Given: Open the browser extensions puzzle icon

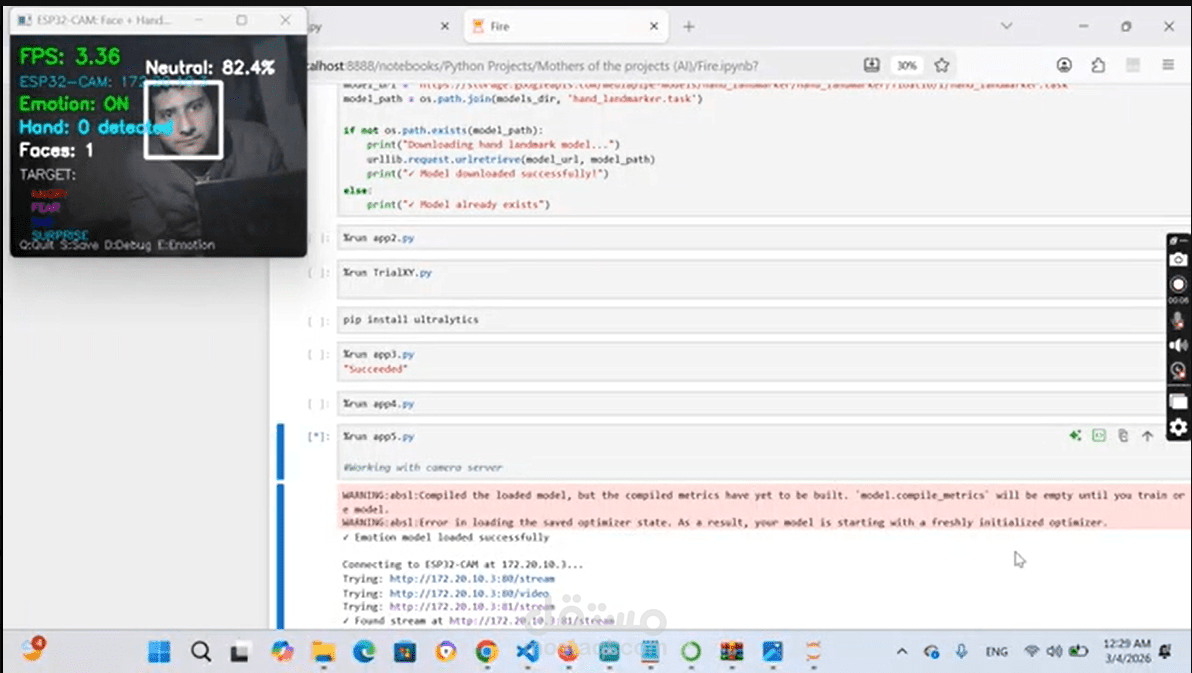Looking at the screenshot, I should coord(1098,65).
